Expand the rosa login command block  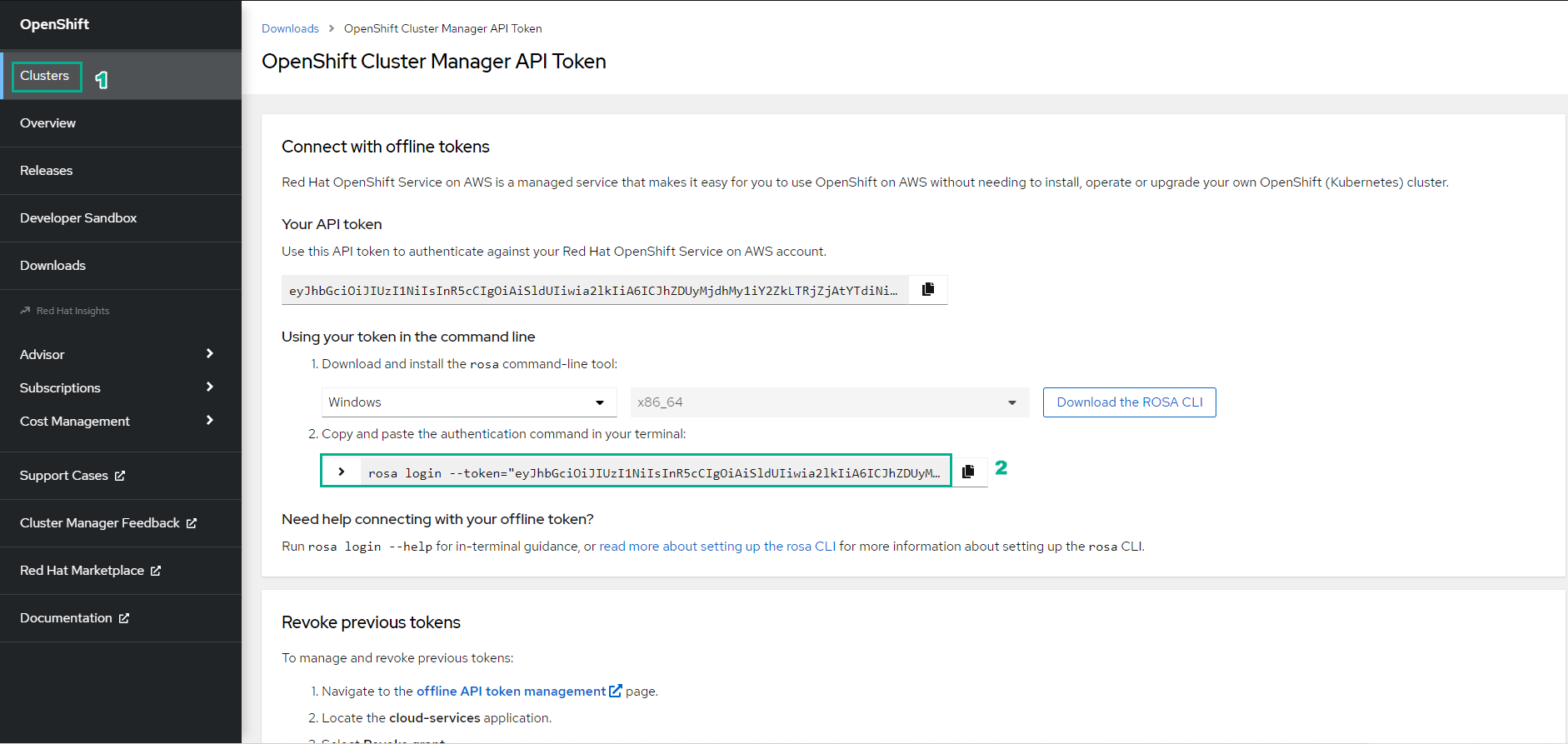click(342, 472)
